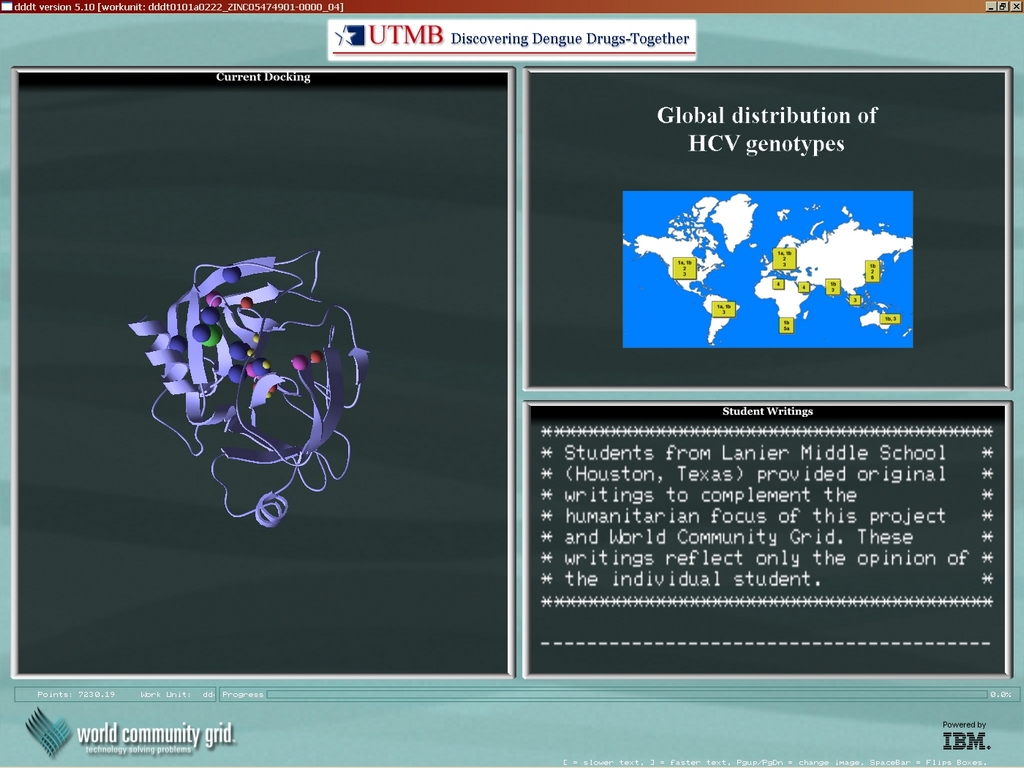The image size is (1024, 768).
Task: Click the Europe genotype label on map
Action: tap(784, 258)
